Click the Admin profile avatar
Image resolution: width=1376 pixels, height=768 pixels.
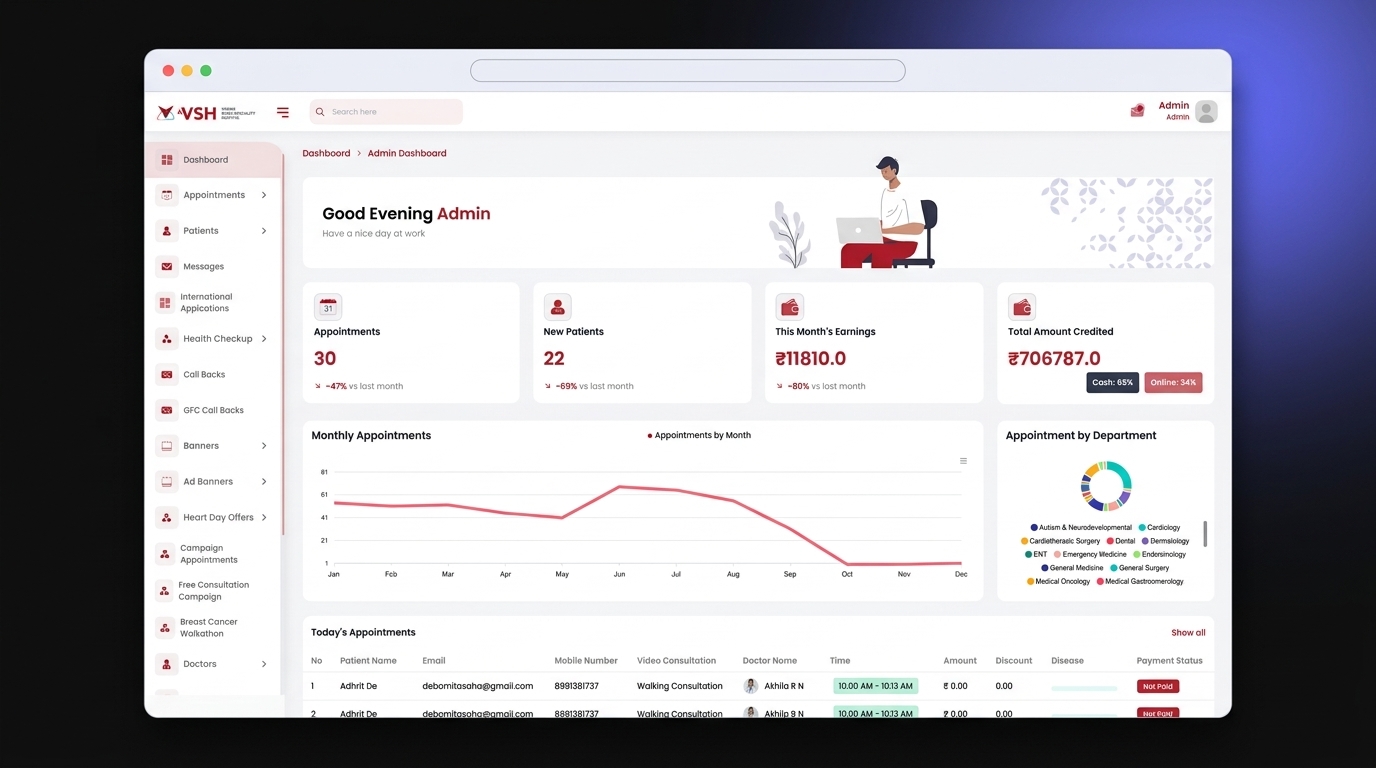(x=1207, y=111)
